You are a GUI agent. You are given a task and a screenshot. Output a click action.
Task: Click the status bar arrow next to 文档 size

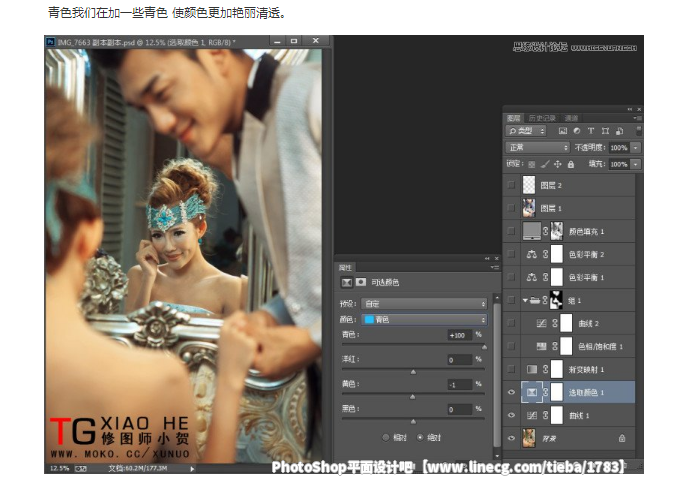(x=192, y=468)
